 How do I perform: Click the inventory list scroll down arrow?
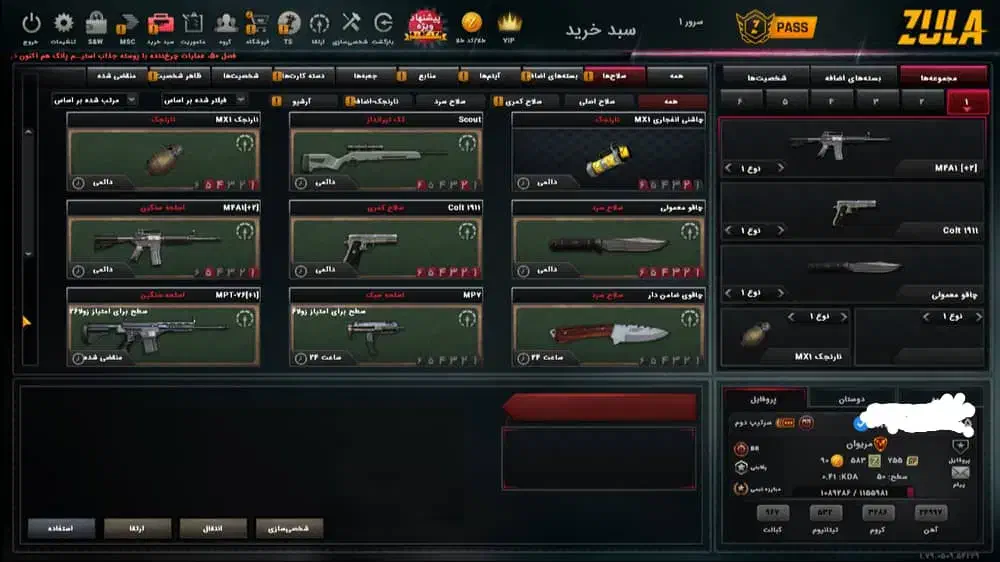(x=28, y=254)
